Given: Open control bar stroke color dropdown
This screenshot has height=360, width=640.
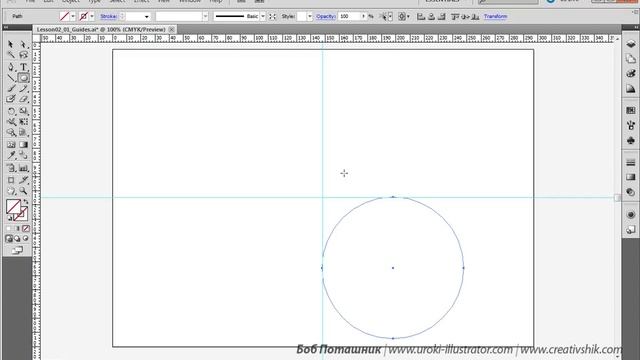Looking at the screenshot, I should (92, 16).
